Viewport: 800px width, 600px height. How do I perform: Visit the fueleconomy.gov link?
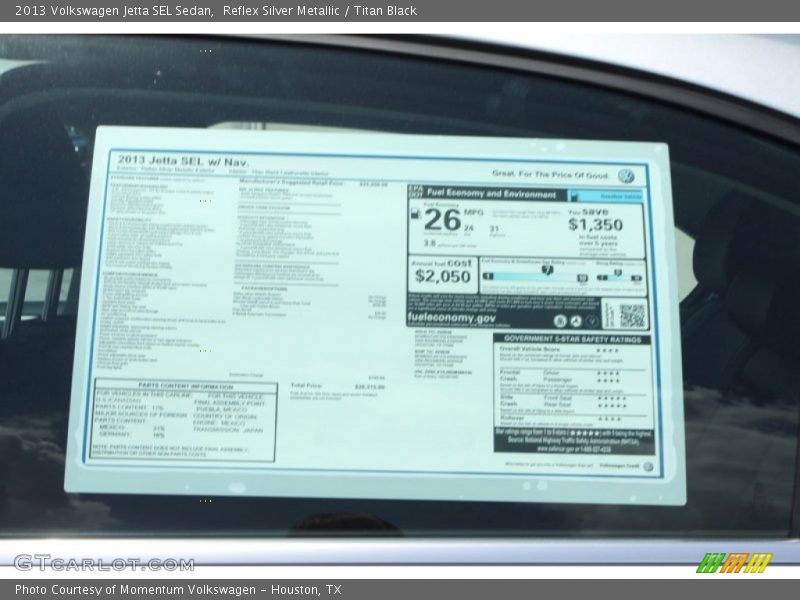451,319
